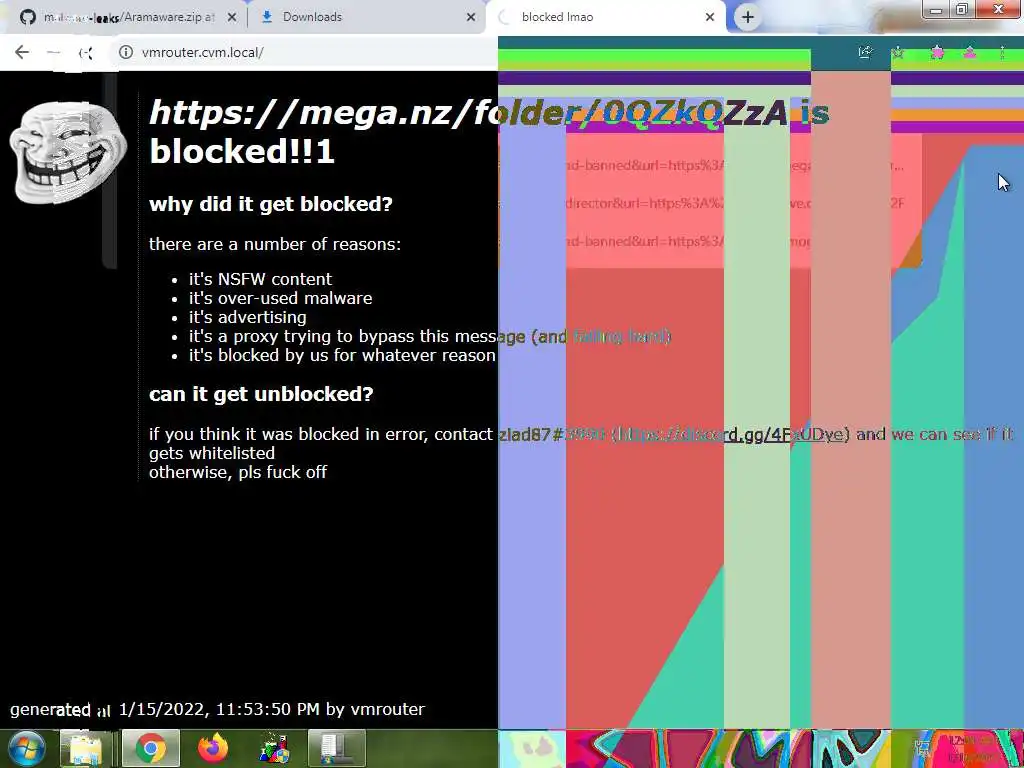
Task: Switch to the GitHub Aramaware.zip tab
Action: (x=125, y=18)
